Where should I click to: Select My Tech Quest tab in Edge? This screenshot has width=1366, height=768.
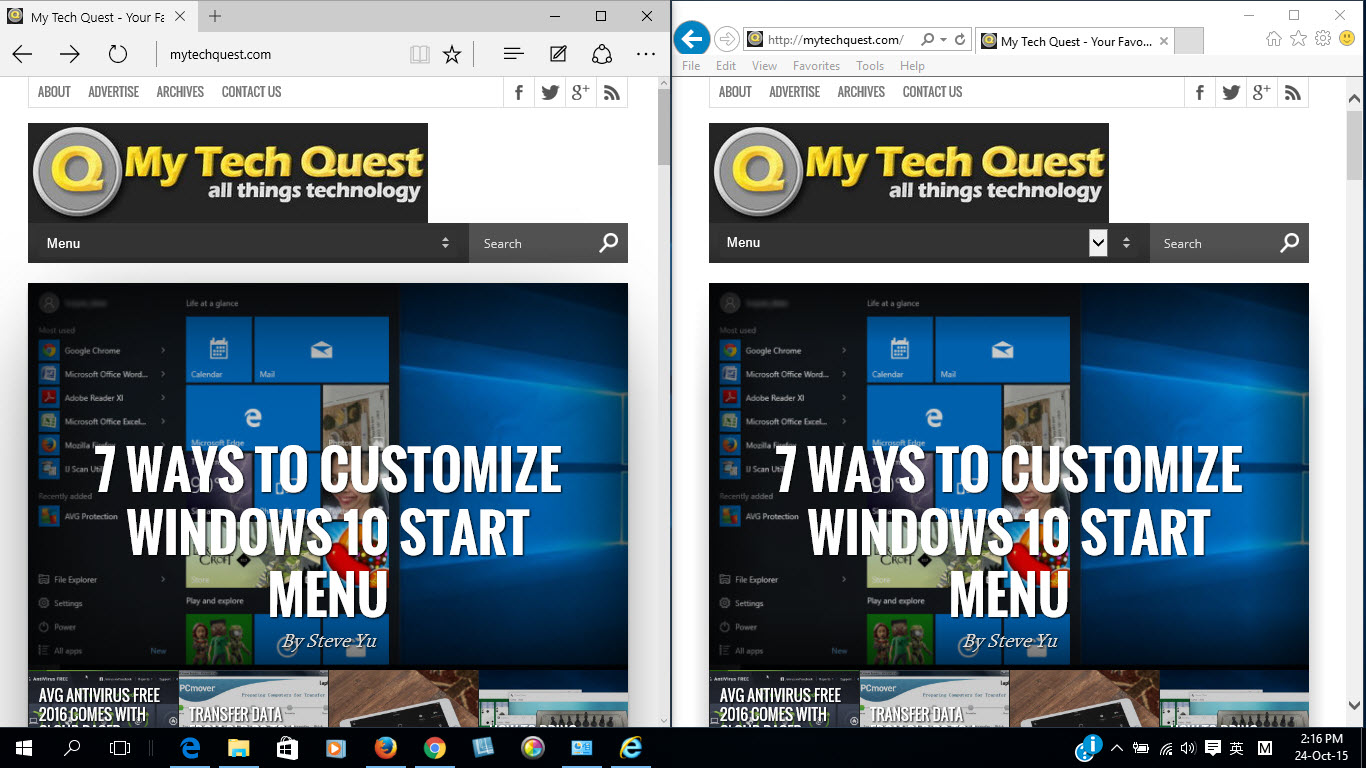[x=96, y=16]
